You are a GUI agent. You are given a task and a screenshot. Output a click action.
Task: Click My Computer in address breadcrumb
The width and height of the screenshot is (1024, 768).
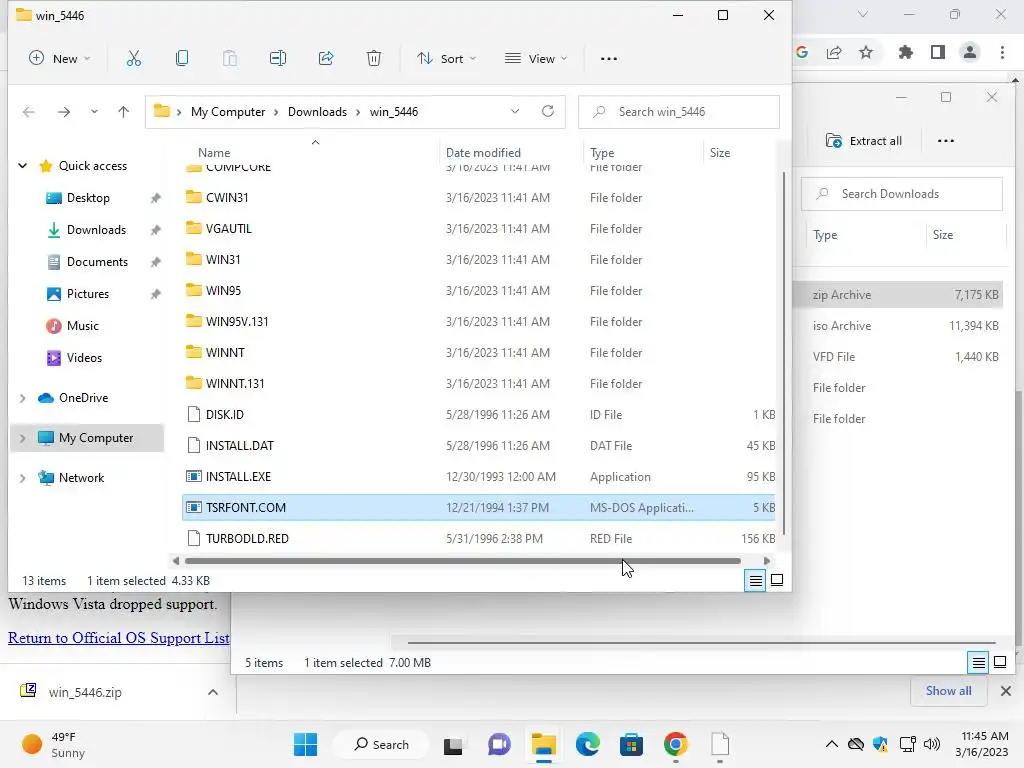click(x=228, y=112)
